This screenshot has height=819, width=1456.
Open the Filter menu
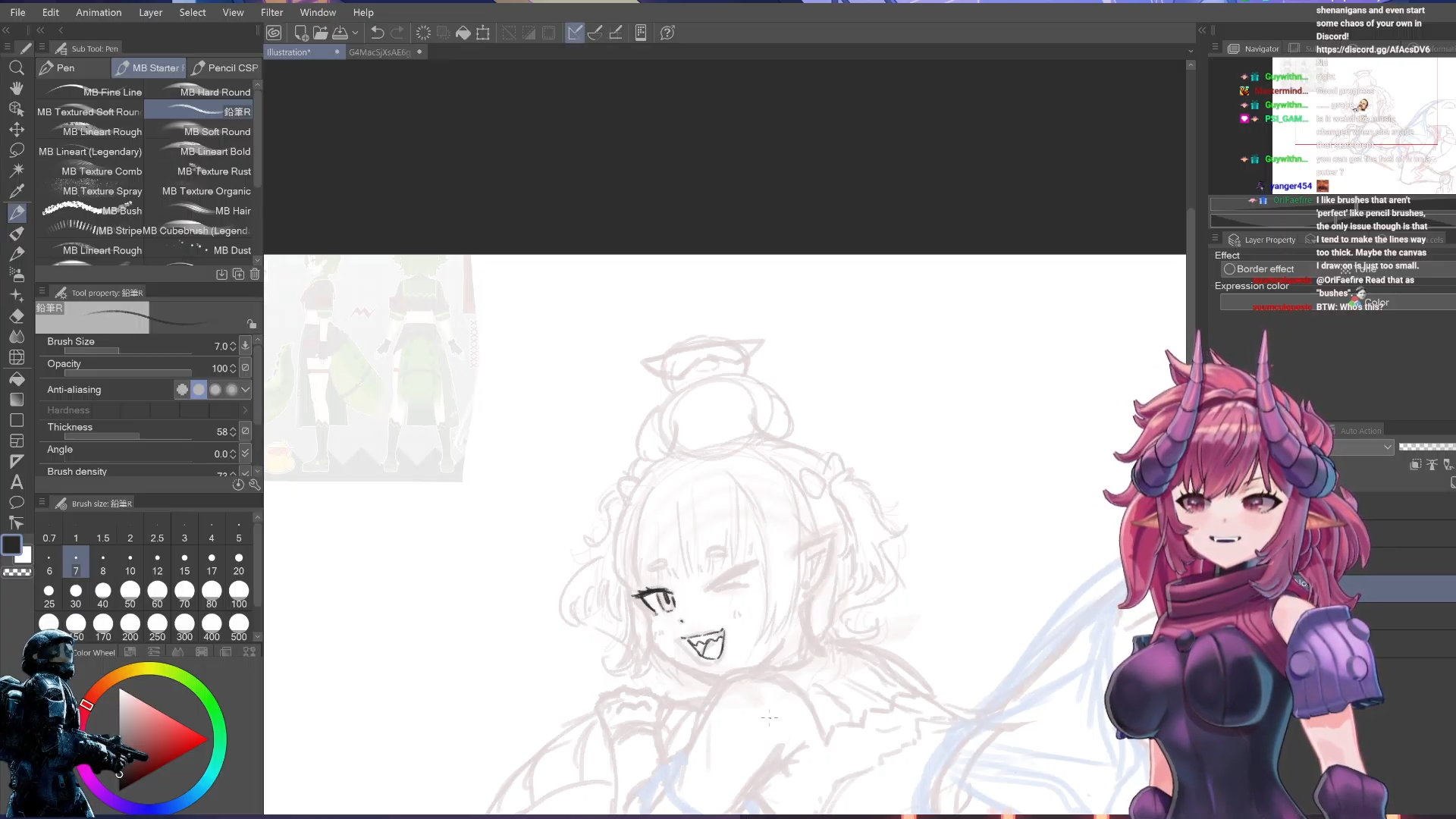tap(271, 12)
